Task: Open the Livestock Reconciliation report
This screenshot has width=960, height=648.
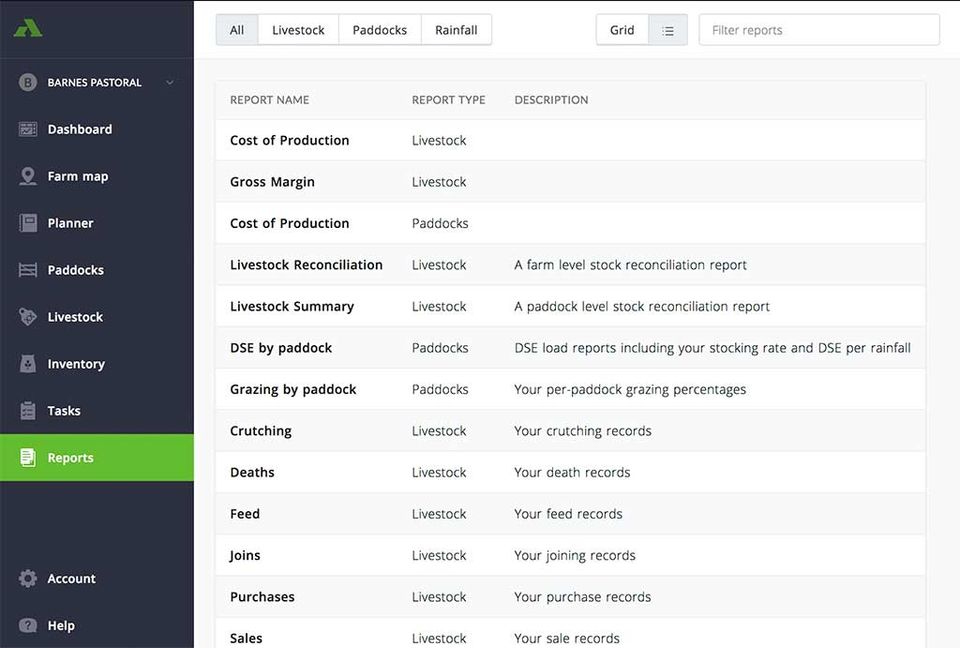Action: pyautogui.click(x=306, y=265)
